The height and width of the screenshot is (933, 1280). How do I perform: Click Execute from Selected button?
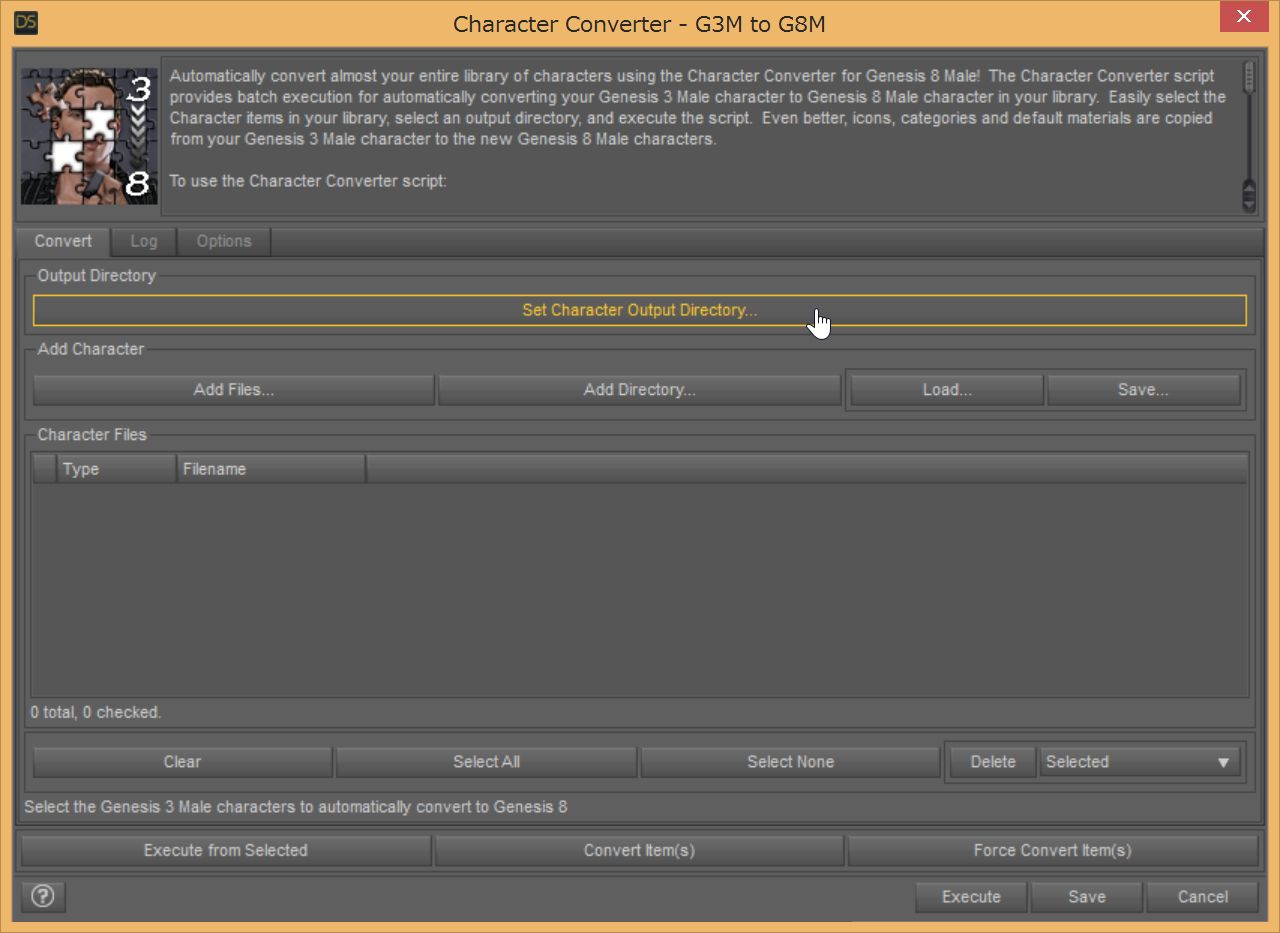coord(226,851)
